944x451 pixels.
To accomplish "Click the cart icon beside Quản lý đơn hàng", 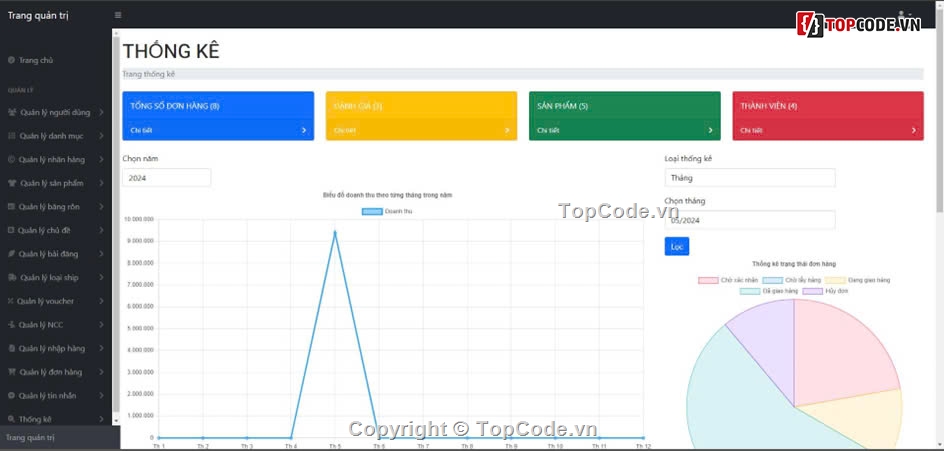I will 11,372.
